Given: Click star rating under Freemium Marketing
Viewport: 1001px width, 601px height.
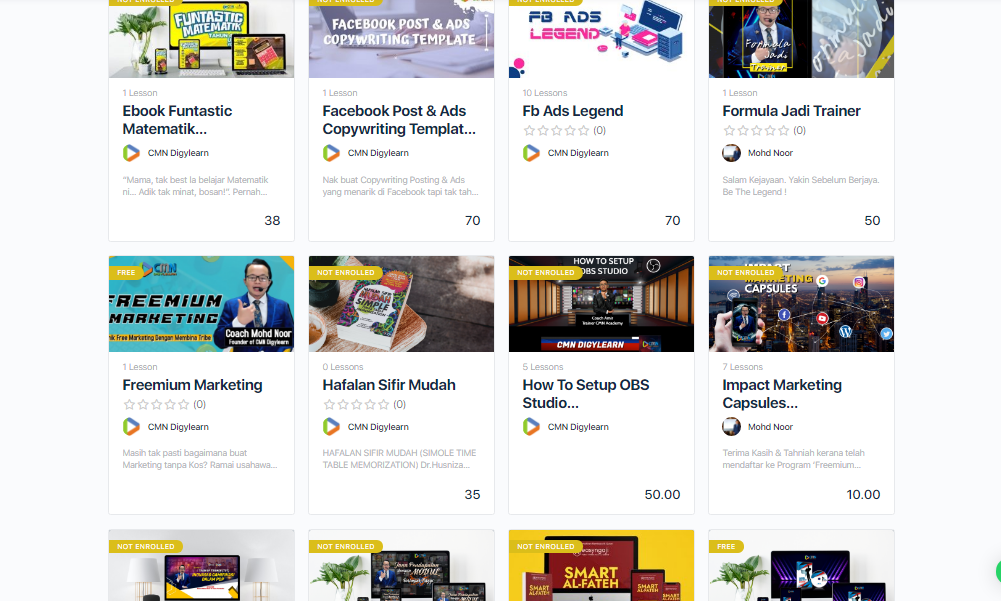Looking at the screenshot, I should 156,404.
